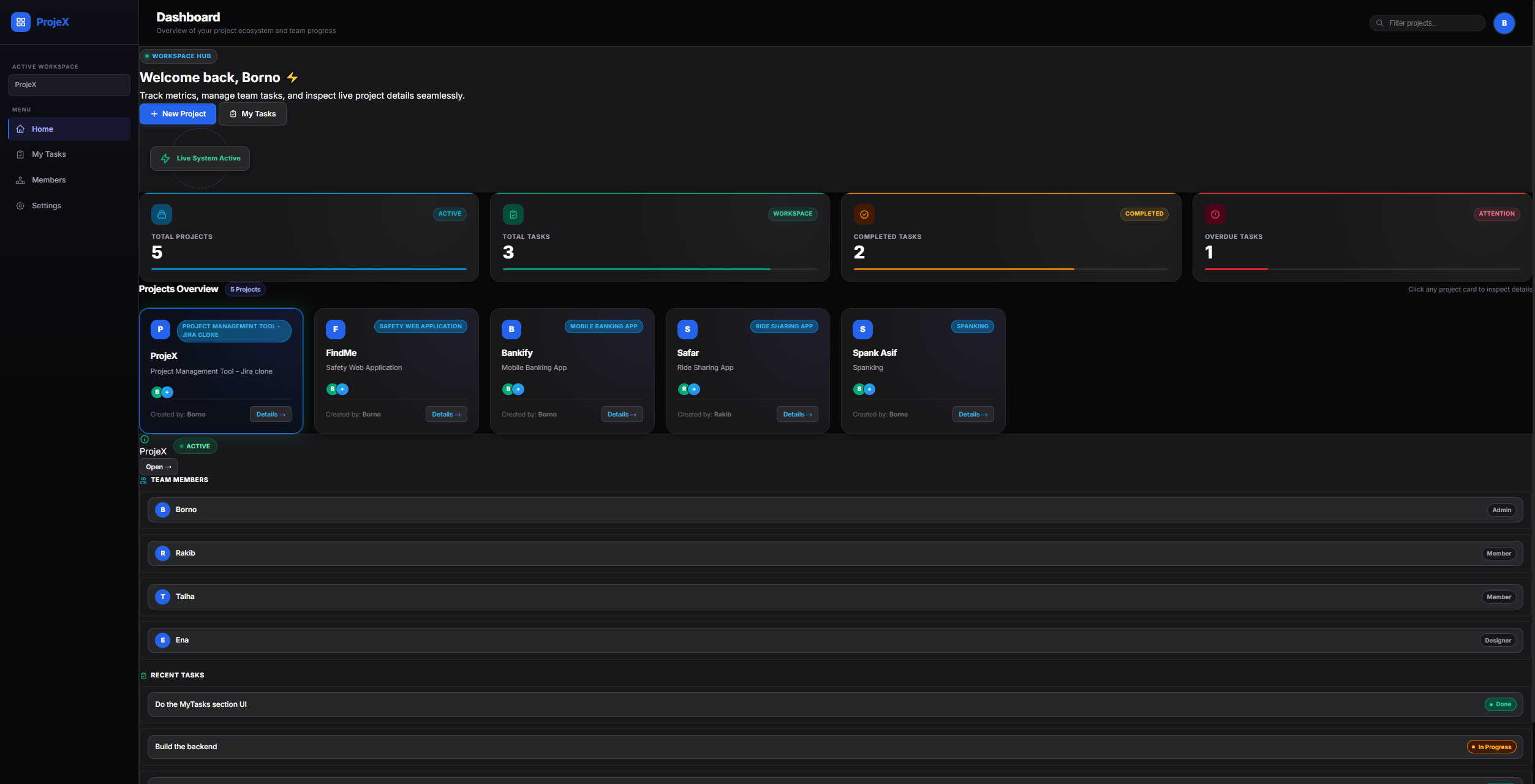
Task: Open Members in the sidebar menu
Action: point(69,180)
